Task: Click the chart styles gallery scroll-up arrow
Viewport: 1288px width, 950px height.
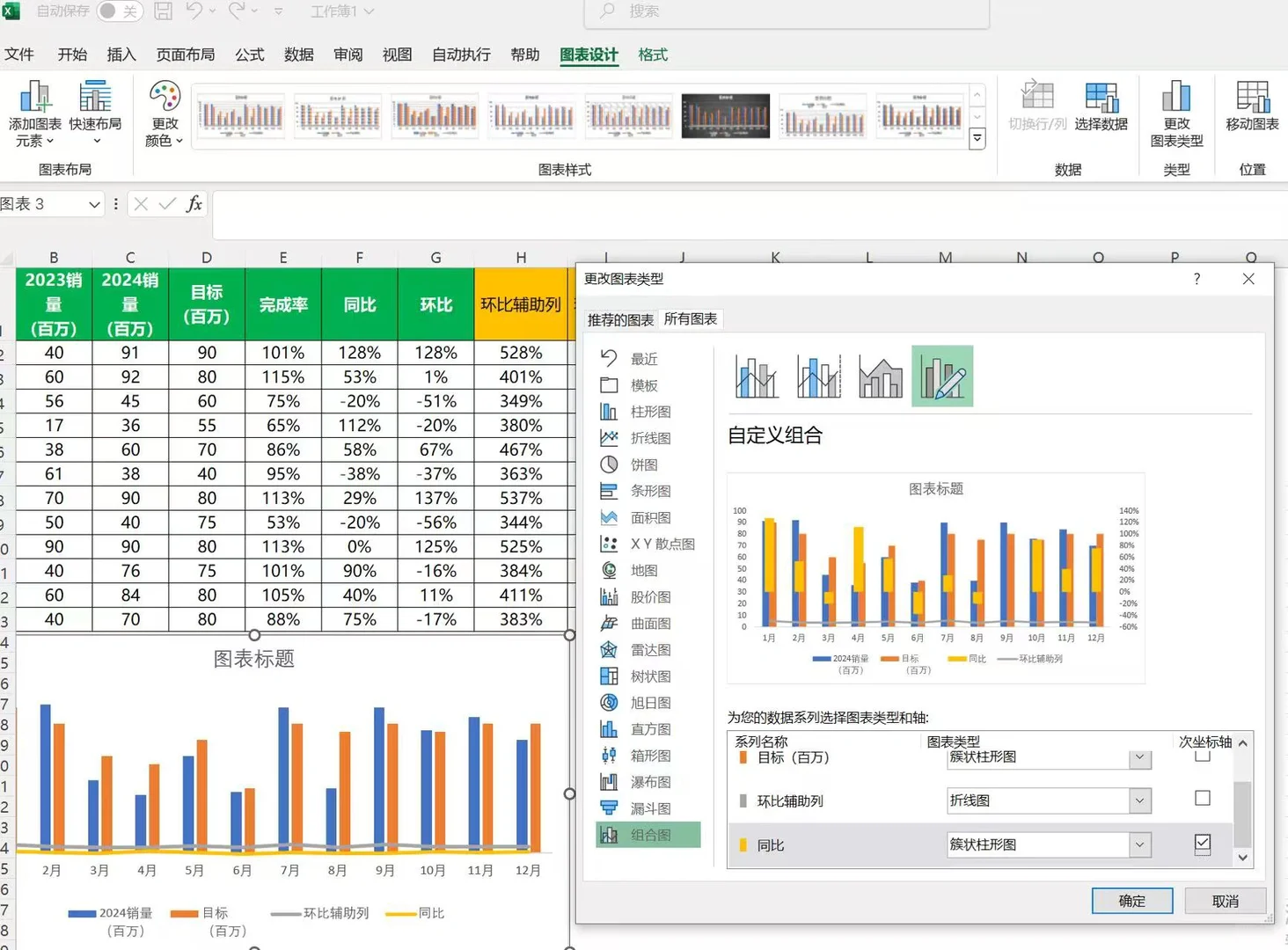Action: [x=977, y=94]
